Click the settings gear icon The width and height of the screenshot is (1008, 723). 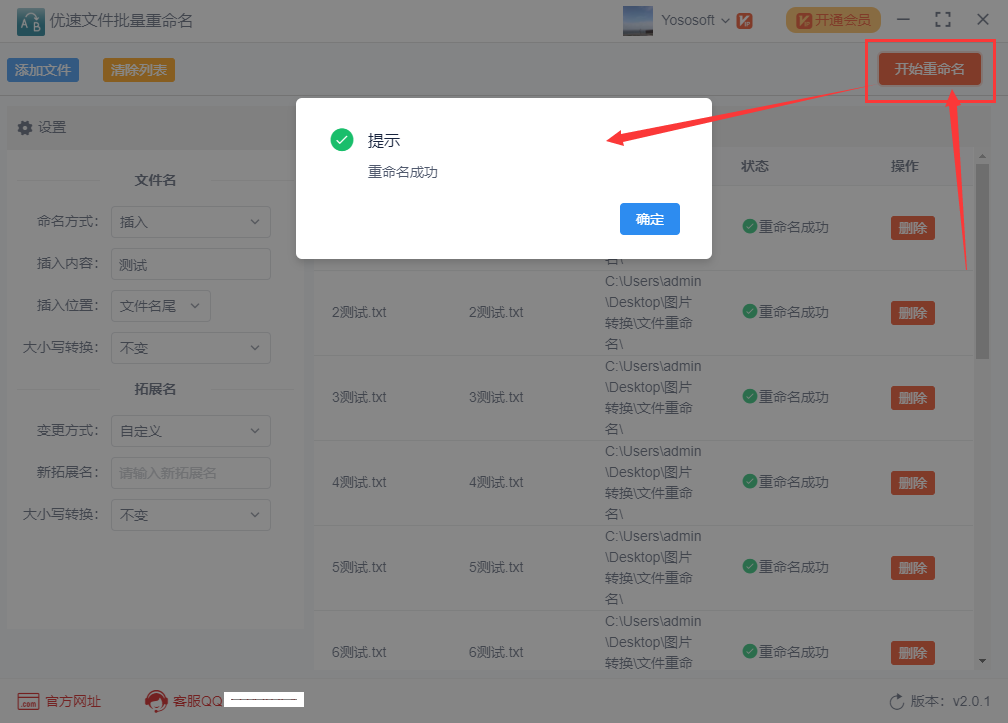click(24, 128)
